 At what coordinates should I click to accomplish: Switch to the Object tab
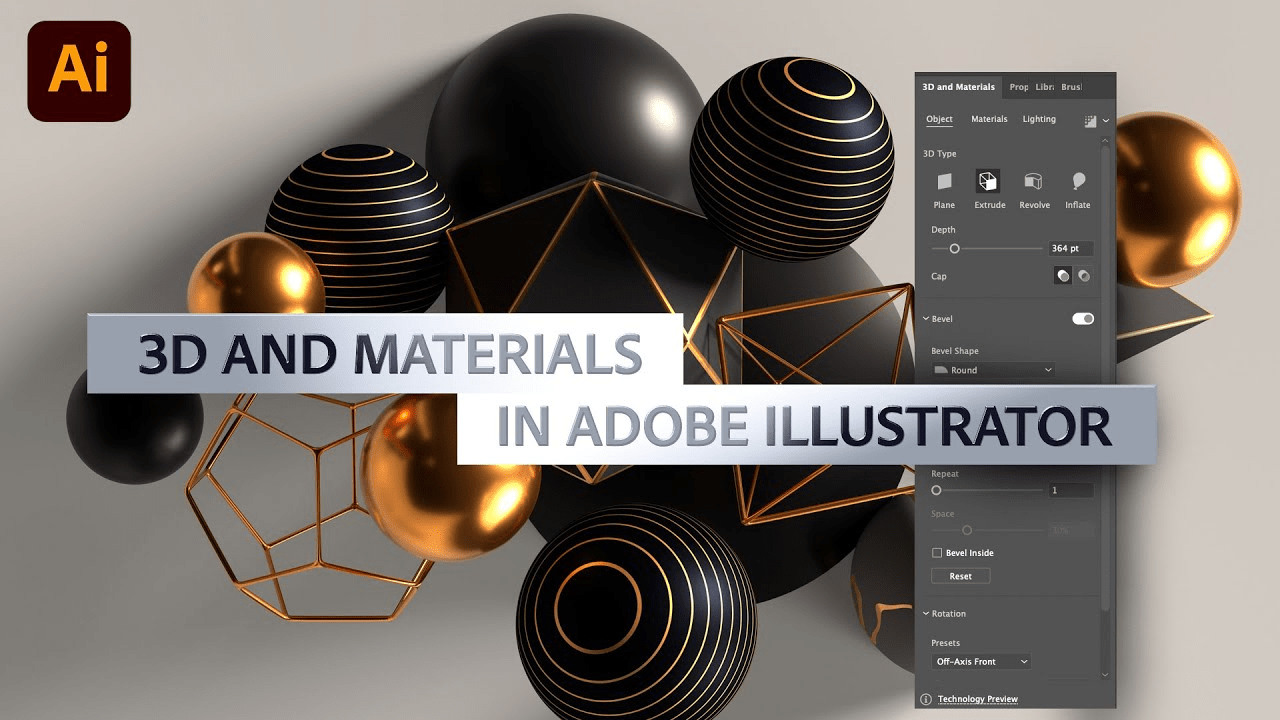point(939,119)
